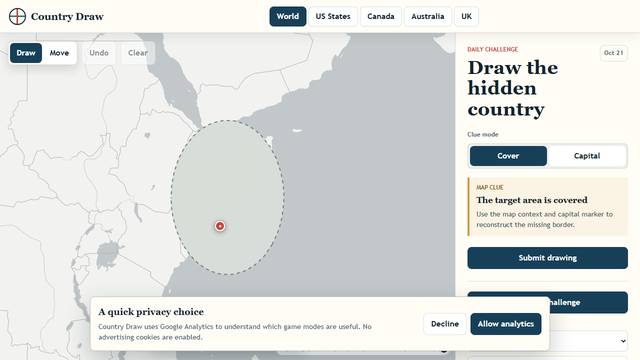Open the dropdown chevron below the privacy banner
The image size is (640, 360).
click(x=623, y=341)
